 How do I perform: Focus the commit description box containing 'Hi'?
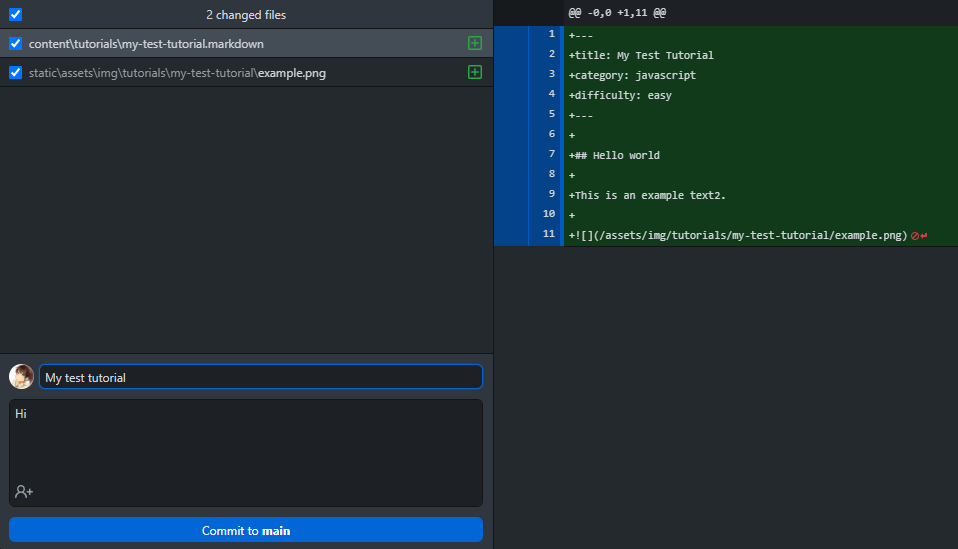point(245,440)
